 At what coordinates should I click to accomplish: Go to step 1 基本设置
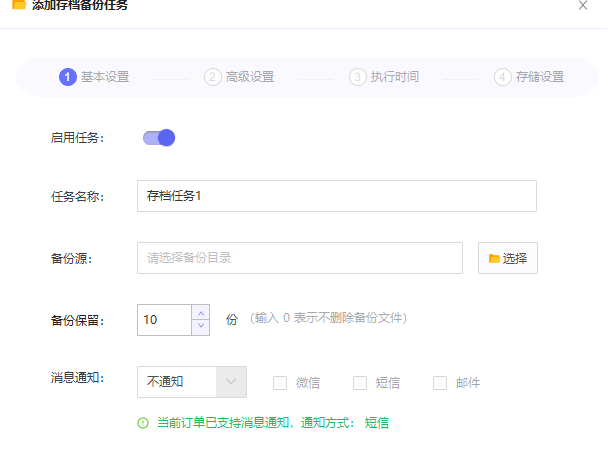[94, 77]
